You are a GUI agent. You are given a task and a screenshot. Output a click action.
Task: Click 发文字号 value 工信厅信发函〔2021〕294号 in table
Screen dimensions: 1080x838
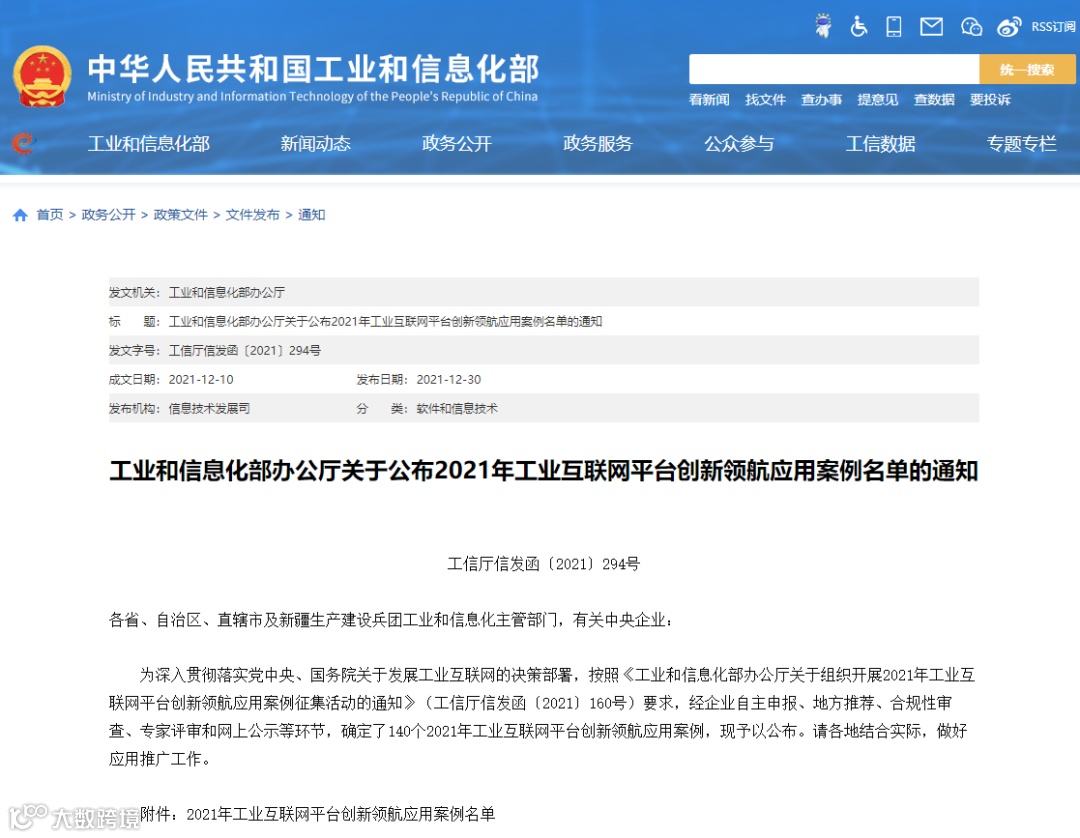tap(245, 350)
